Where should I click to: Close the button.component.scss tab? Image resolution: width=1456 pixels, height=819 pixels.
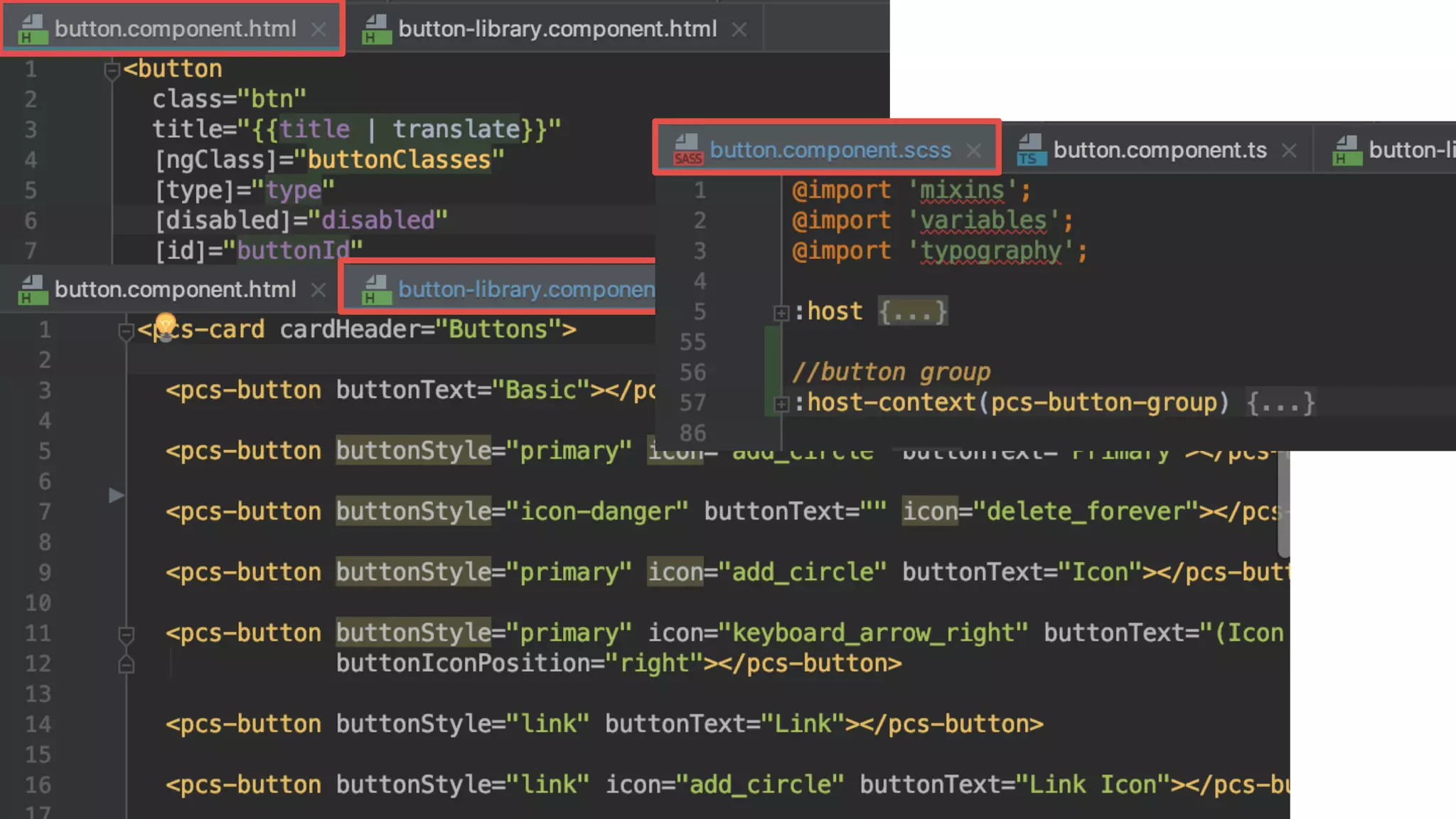[x=974, y=151]
